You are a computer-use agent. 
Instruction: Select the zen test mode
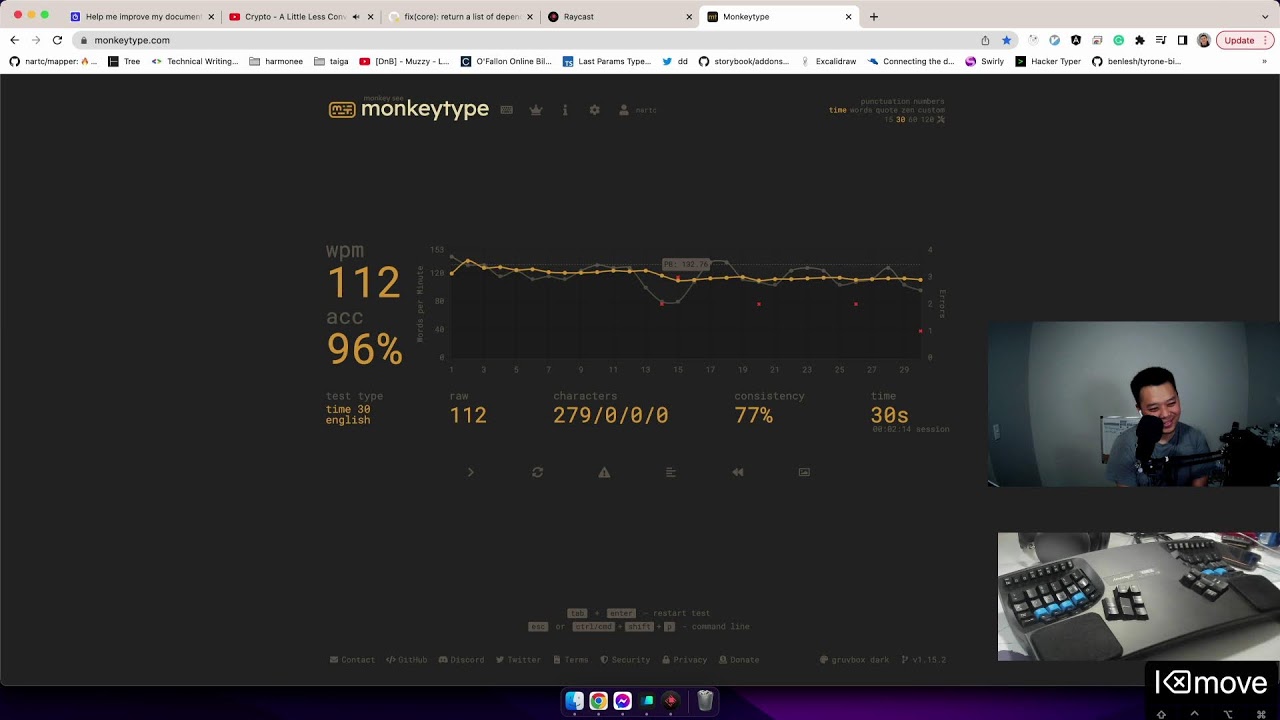coord(909,110)
